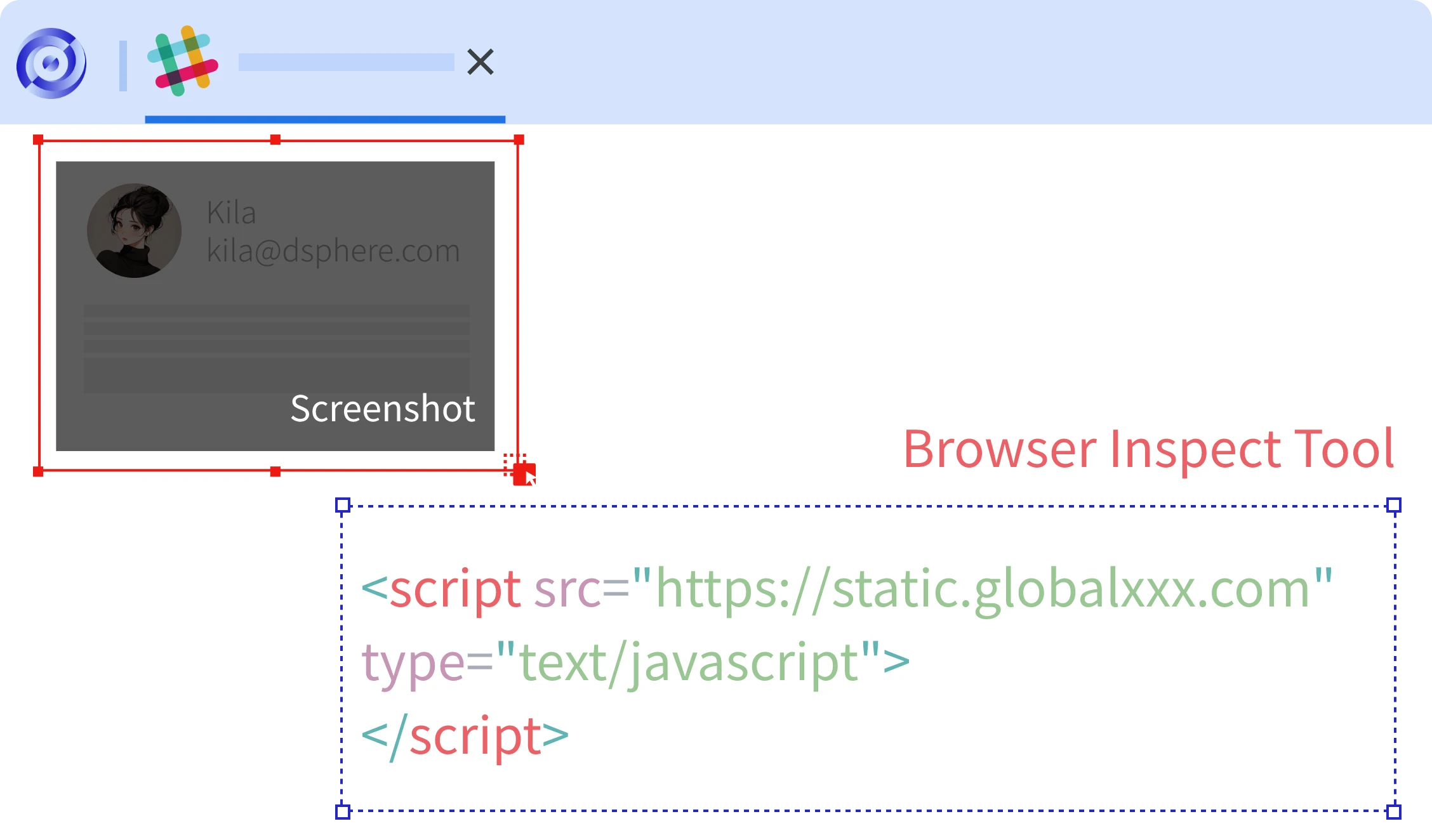Click the script src URL text
Image resolution: width=1432 pixels, height=840 pixels.
(x=983, y=589)
